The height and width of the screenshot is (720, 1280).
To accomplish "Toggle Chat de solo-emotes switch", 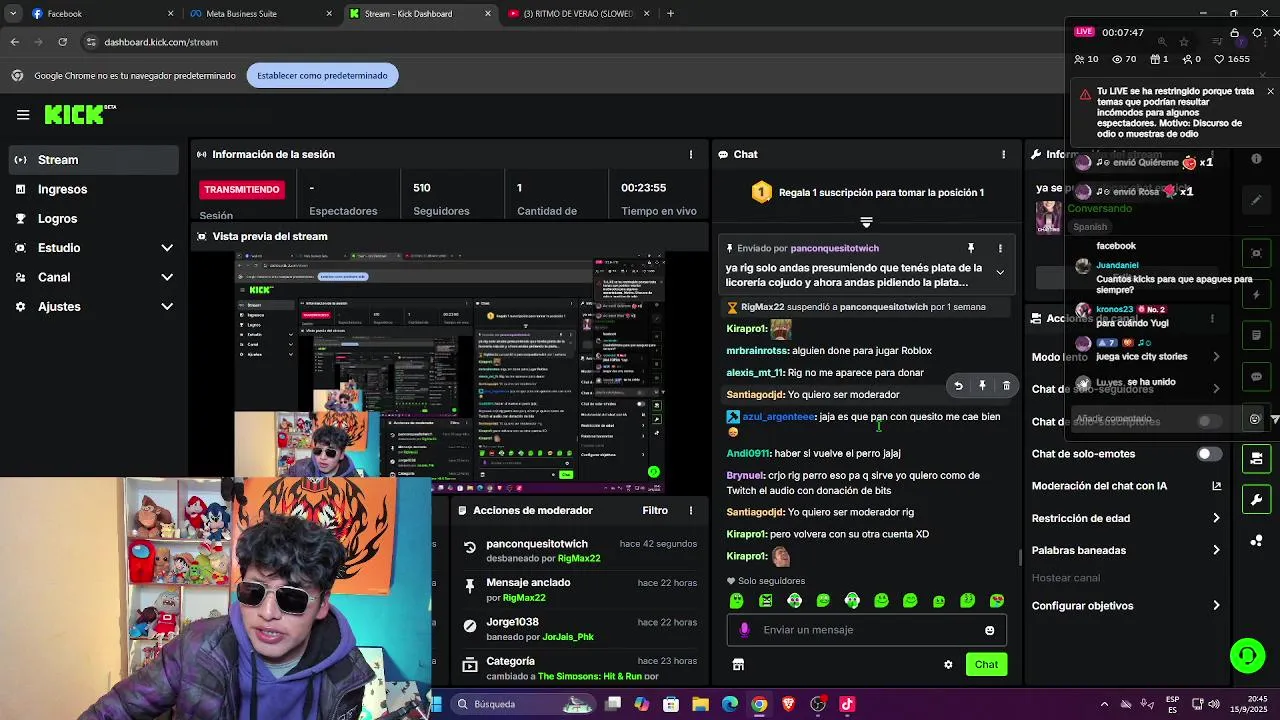I will [1209, 454].
